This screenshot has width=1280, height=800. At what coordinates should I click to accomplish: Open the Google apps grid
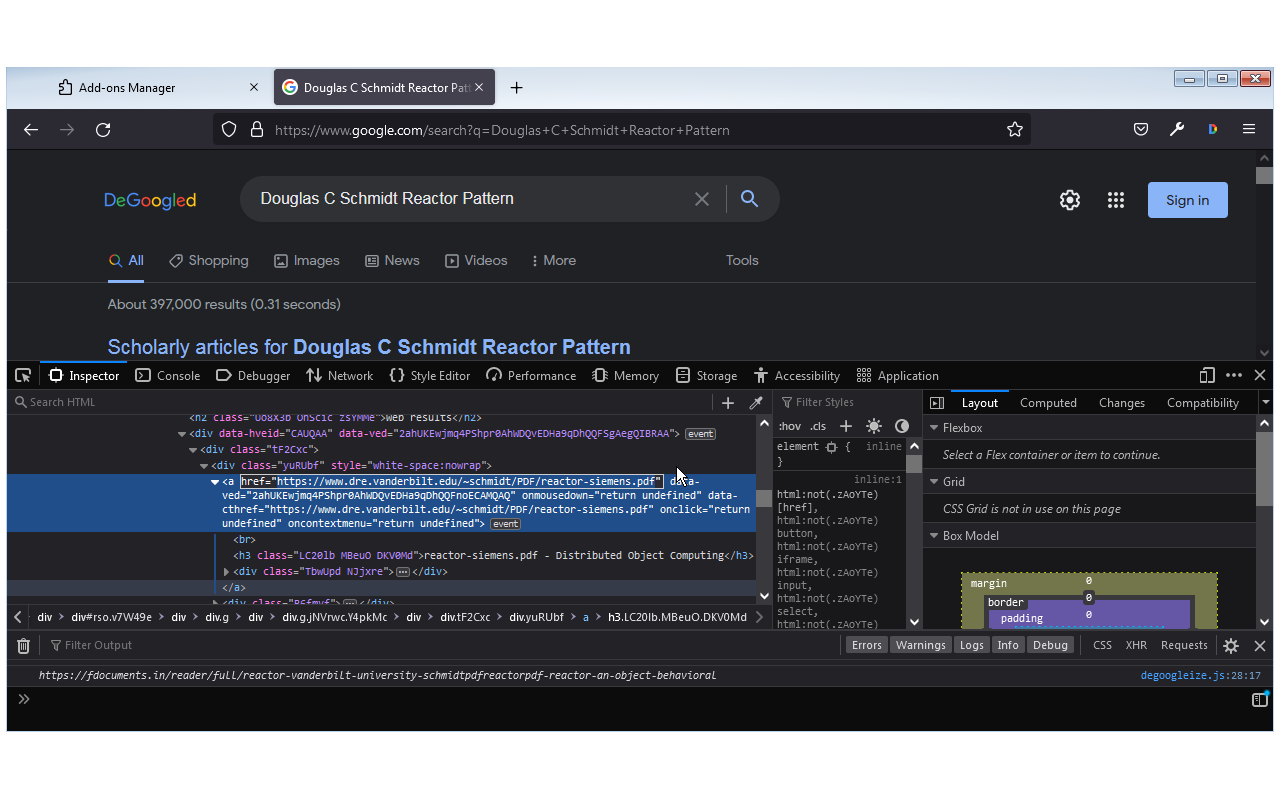click(x=1116, y=200)
